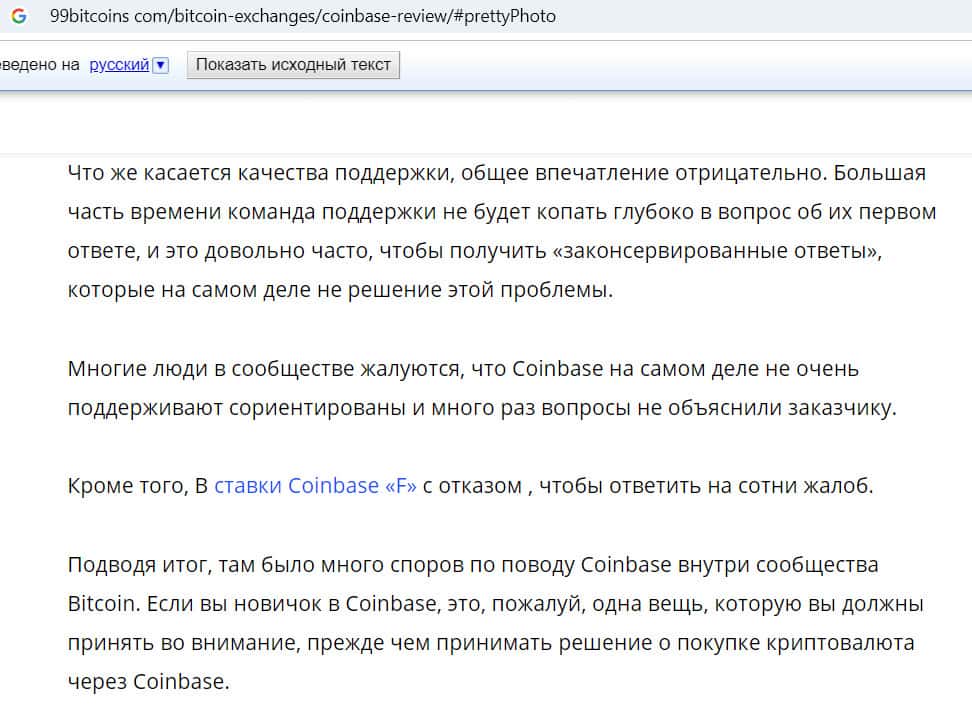
Task: Click the "ведено на" label in translation bar
Action: [40, 65]
